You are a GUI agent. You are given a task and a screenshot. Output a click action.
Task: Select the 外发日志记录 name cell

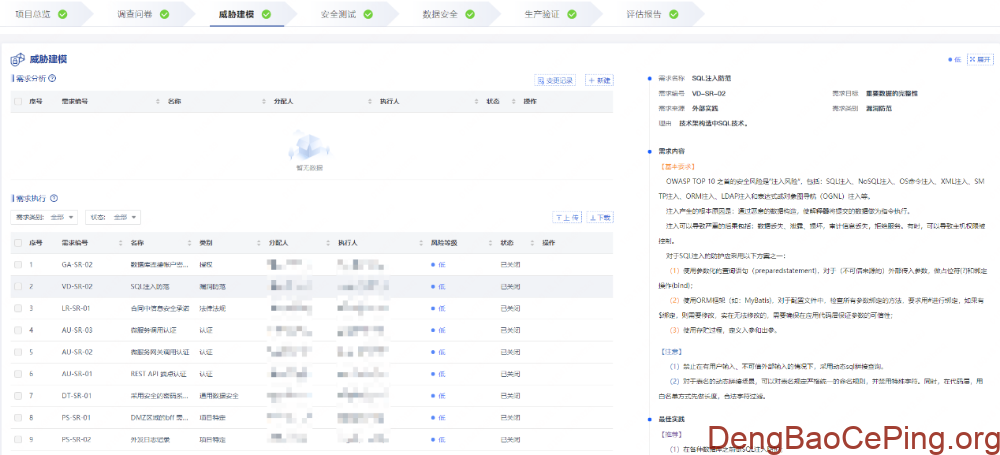click(x=151, y=440)
